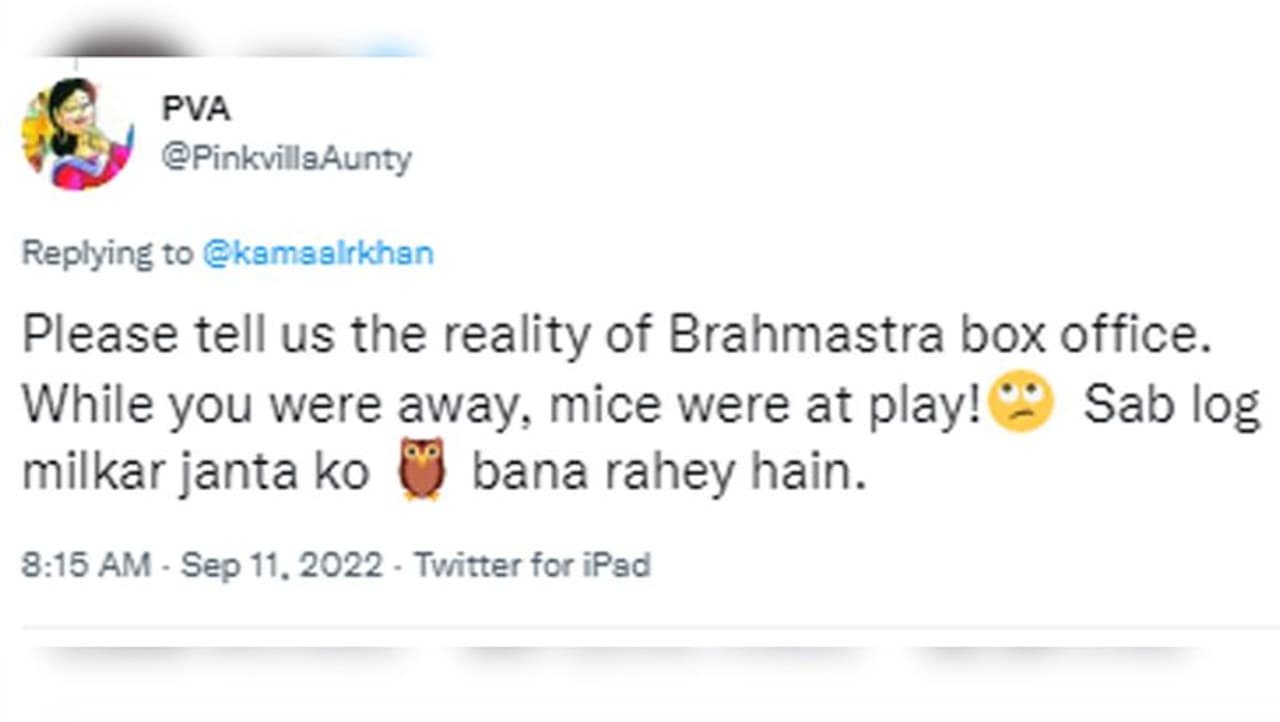Click the words "Sab log"

click(1171, 405)
